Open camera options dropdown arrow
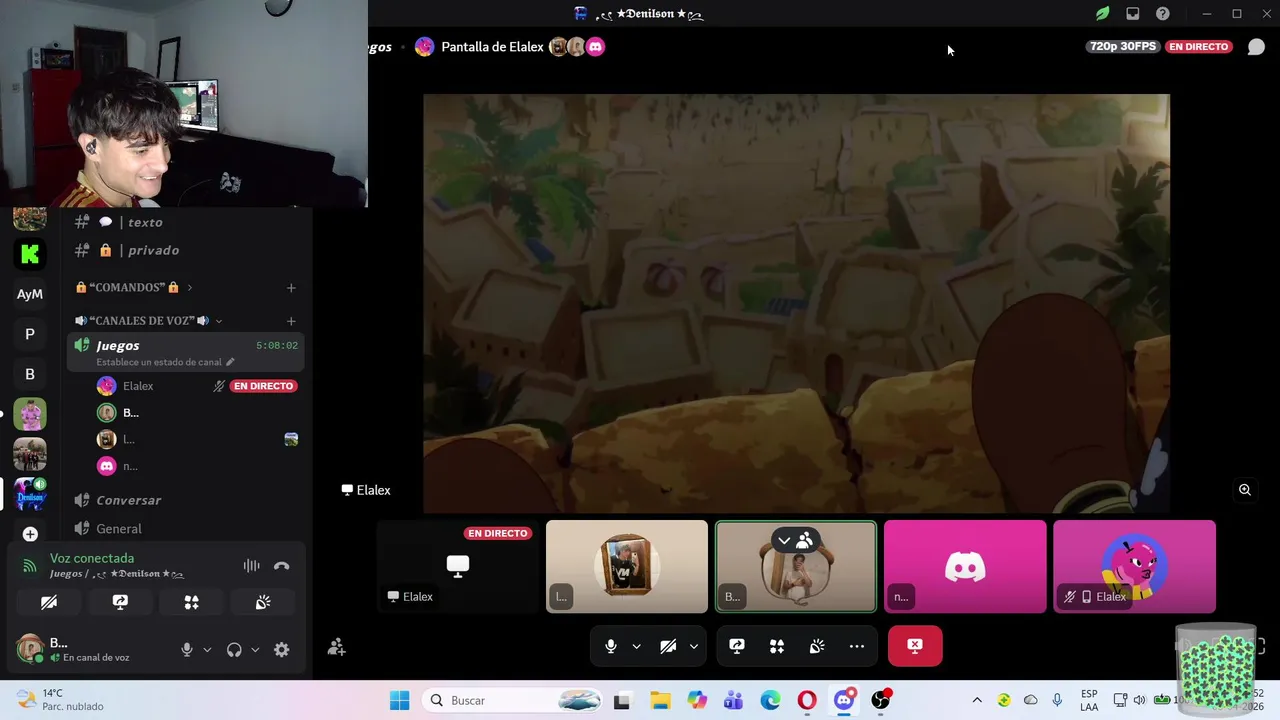 point(693,646)
